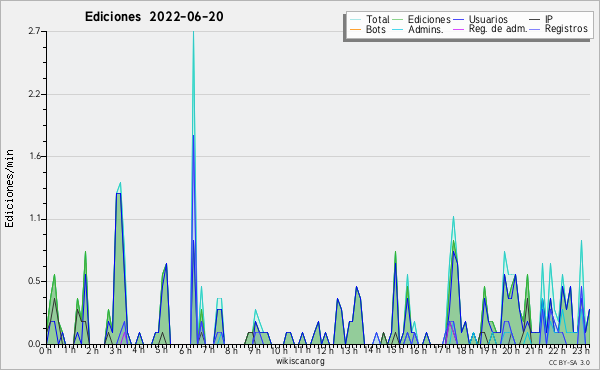This screenshot has width=600, height=370.
Task: Click the y-axis value 1.1
Action: click(x=34, y=219)
